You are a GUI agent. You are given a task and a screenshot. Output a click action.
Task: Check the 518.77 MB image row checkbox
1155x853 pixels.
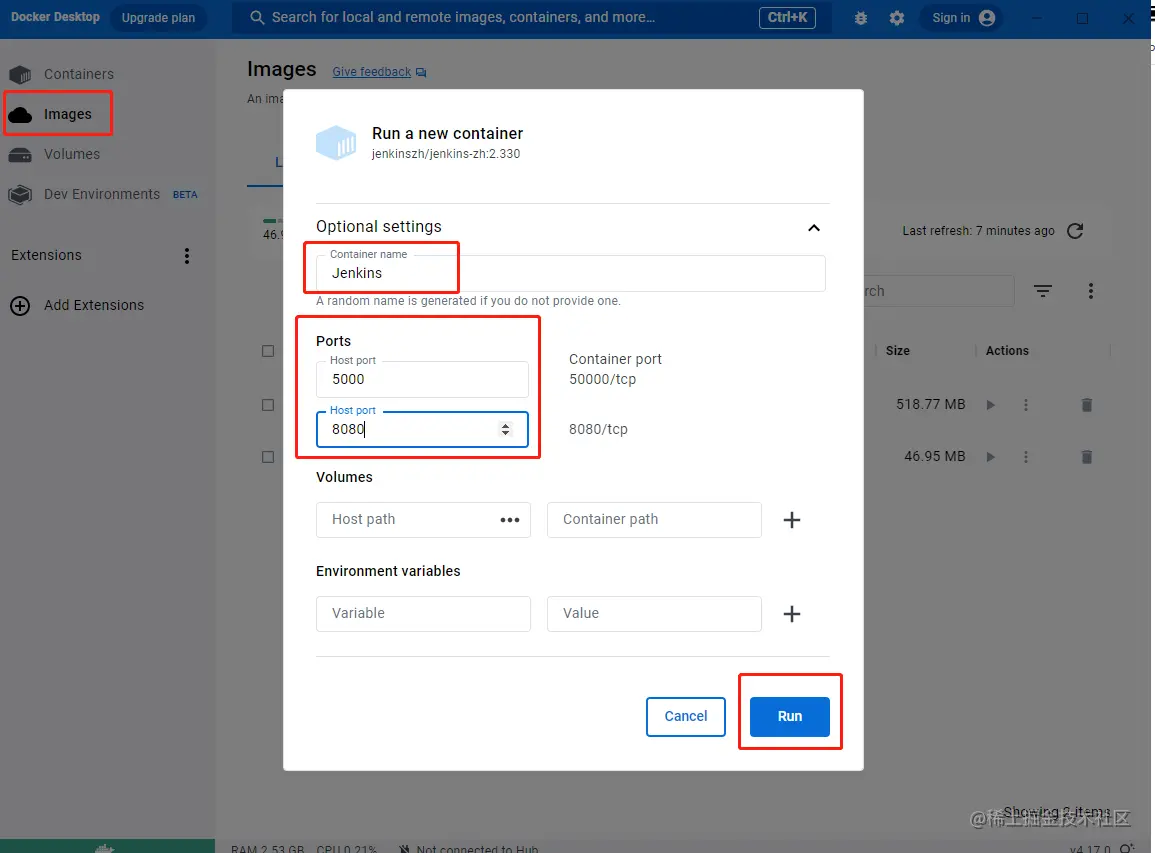point(268,405)
